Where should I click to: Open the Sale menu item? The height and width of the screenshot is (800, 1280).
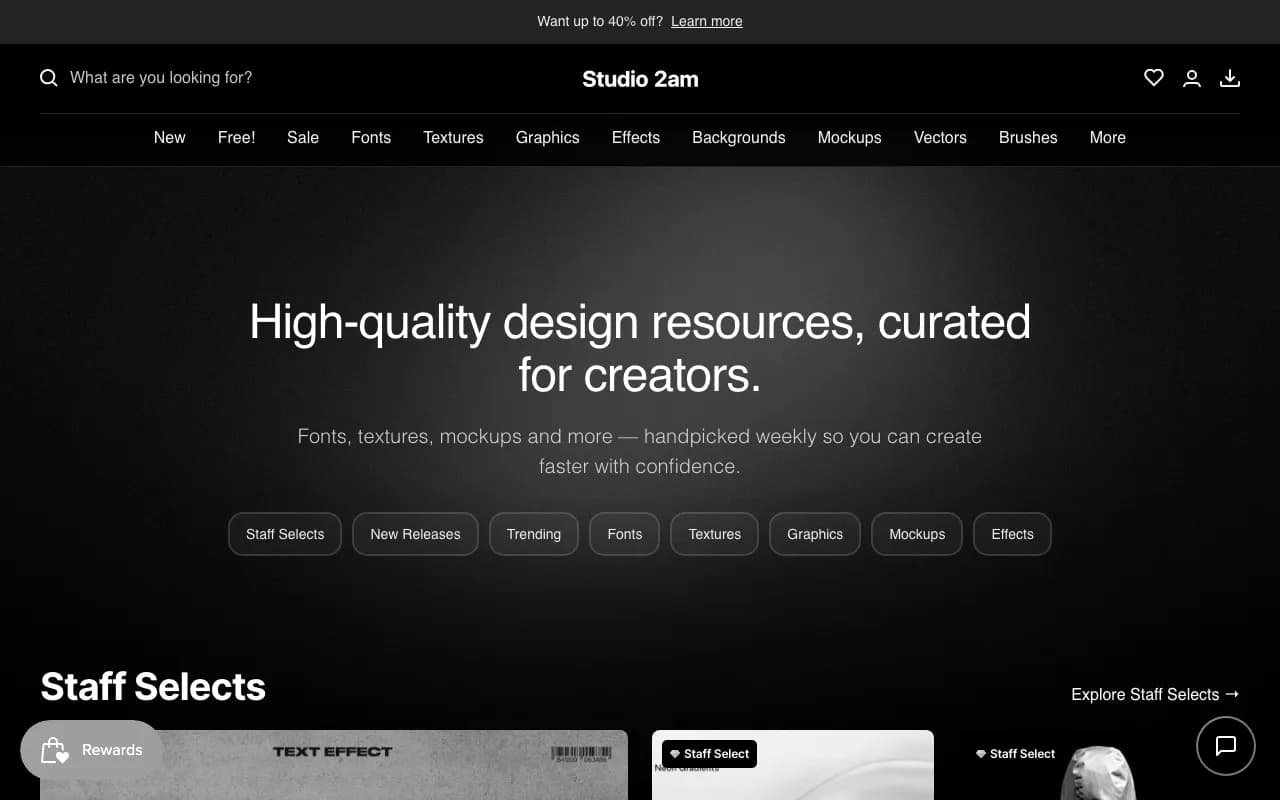click(303, 138)
